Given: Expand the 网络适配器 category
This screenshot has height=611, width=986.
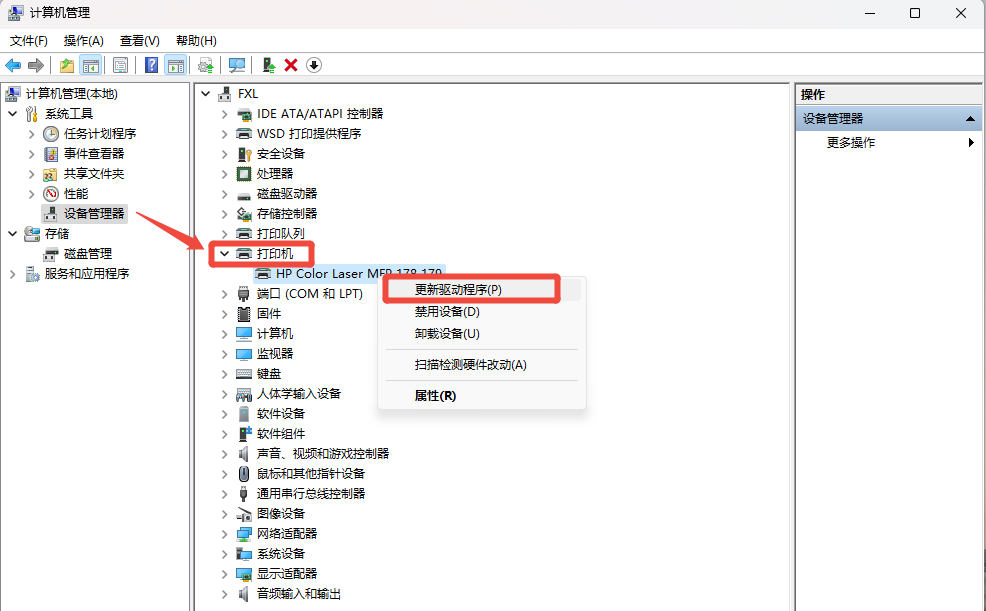Looking at the screenshot, I should tap(224, 534).
